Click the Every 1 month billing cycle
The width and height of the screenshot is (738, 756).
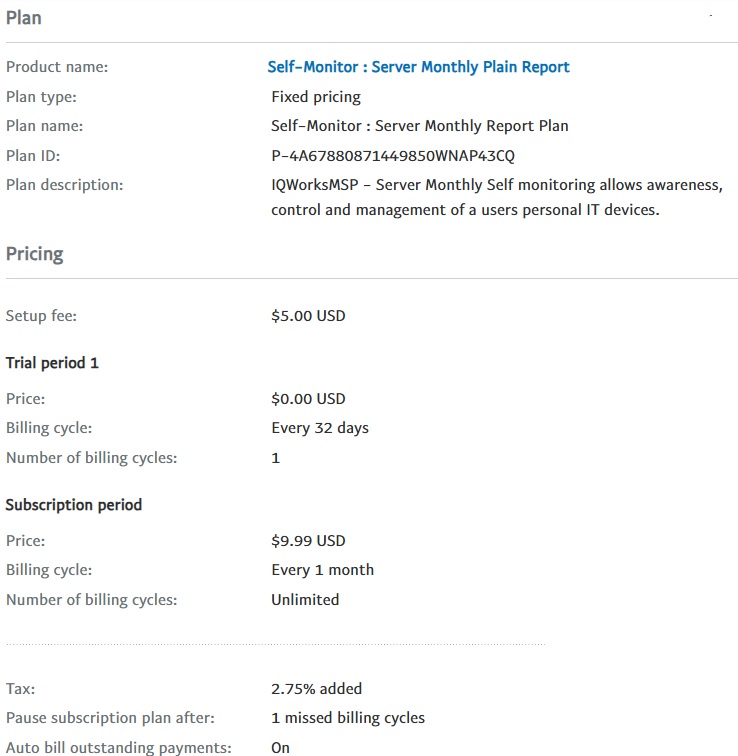point(322,570)
